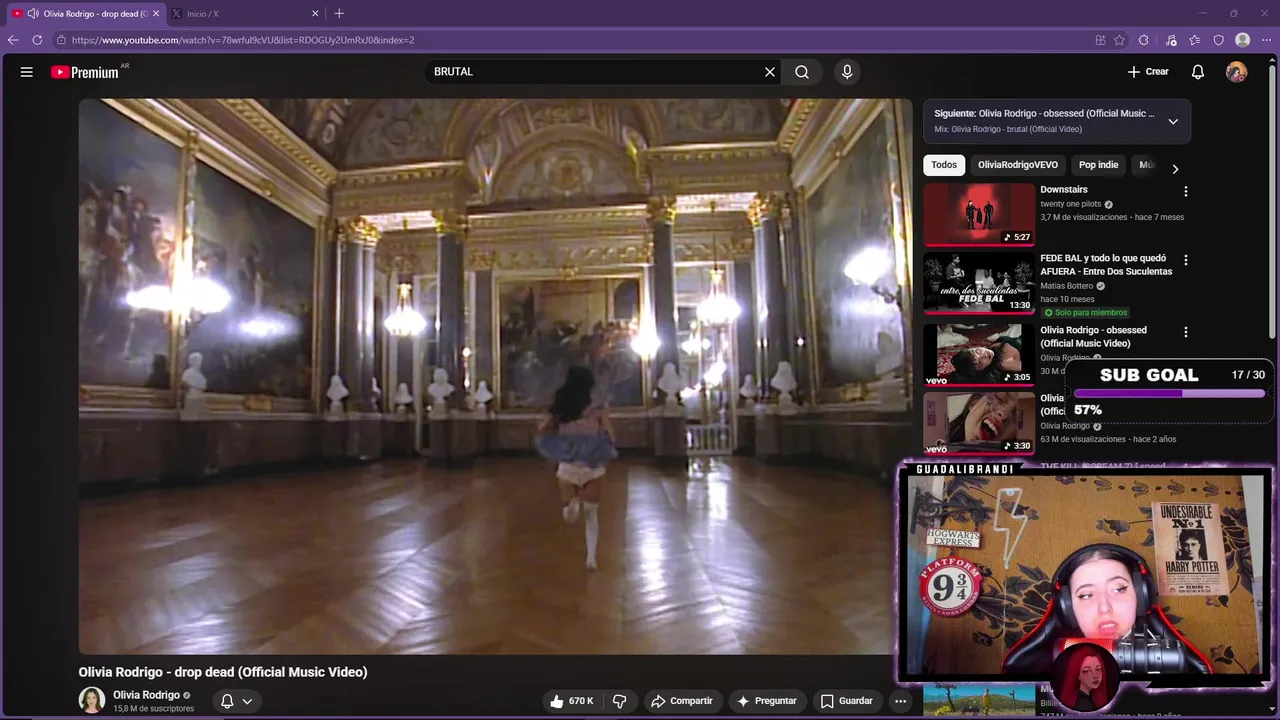Click the page vertical scrollbar
The width and height of the screenshot is (1280, 720).
pos(1273,200)
